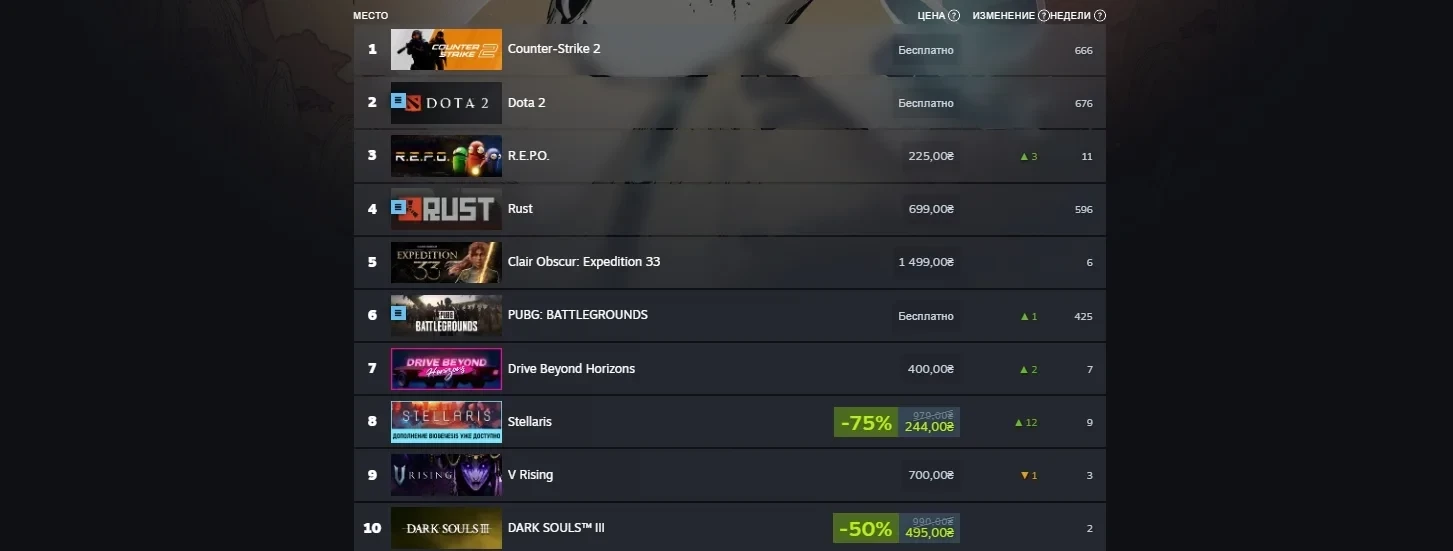
Task: Click the help icon next to НЕДЕЛИ
Action: (x=1100, y=16)
